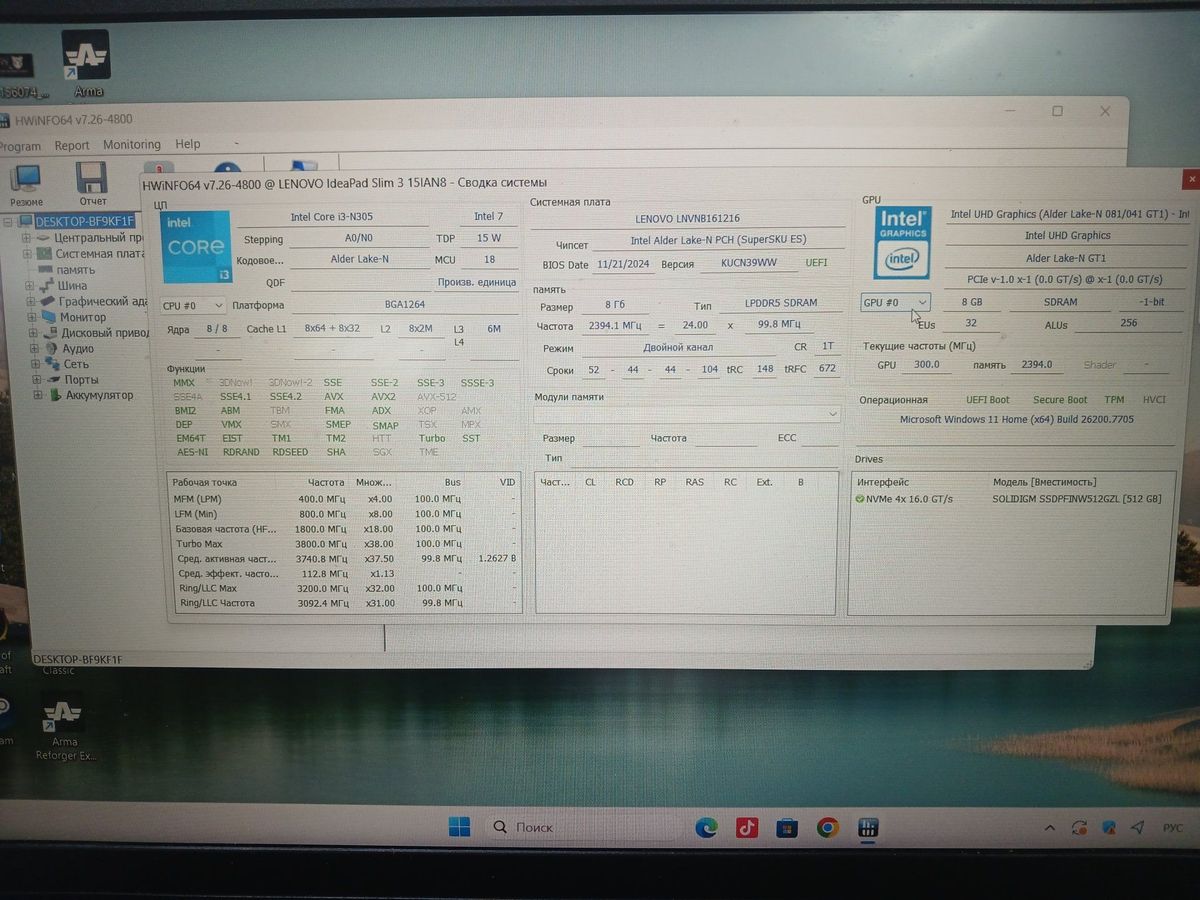Open Microsoft Edge from the taskbar
The height and width of the screenshot is (900, 1200).
click(707, 828)
